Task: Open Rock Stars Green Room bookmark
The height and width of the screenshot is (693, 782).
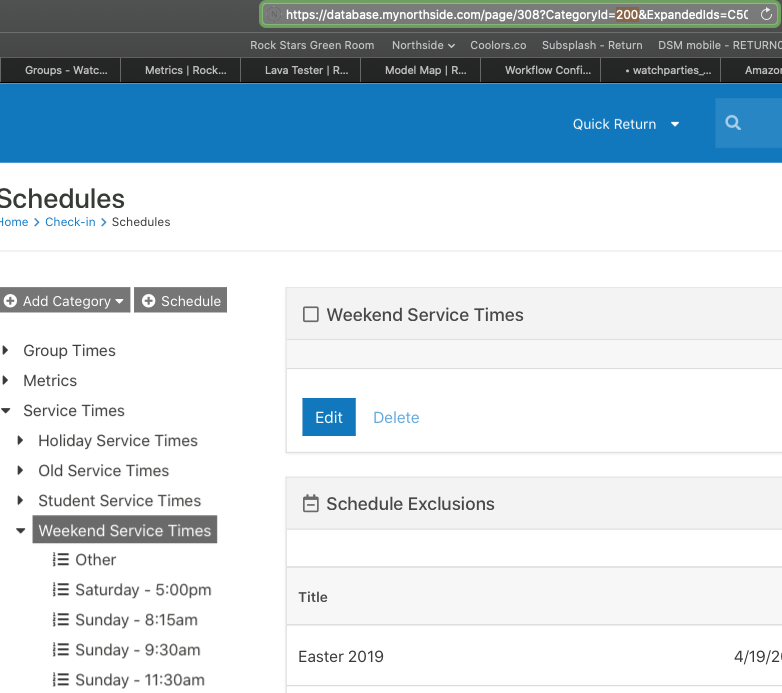Action: coord(312,45)
